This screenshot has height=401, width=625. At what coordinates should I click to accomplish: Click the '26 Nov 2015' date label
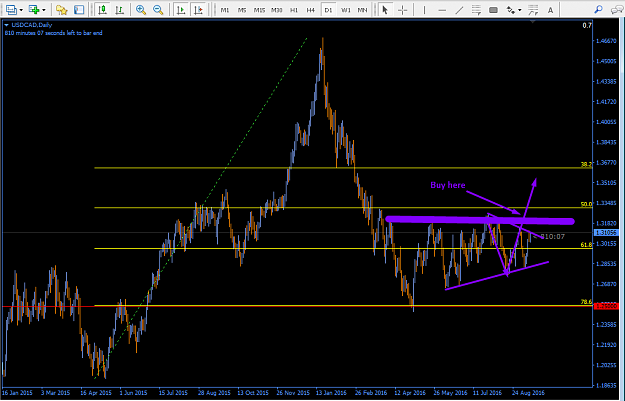293,393
